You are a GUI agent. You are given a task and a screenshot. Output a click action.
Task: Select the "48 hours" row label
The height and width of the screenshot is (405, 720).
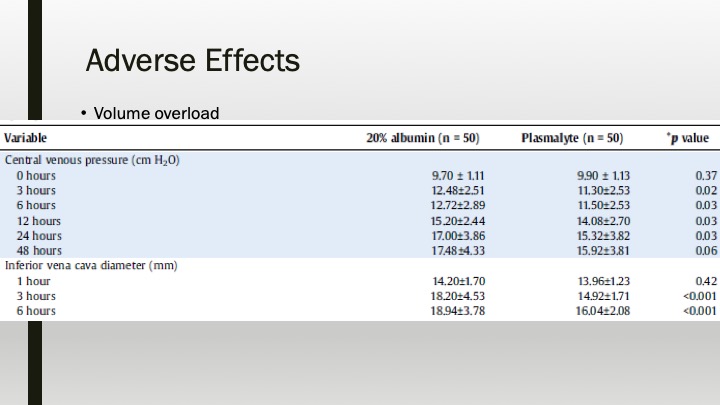click(x=38, y=250)
